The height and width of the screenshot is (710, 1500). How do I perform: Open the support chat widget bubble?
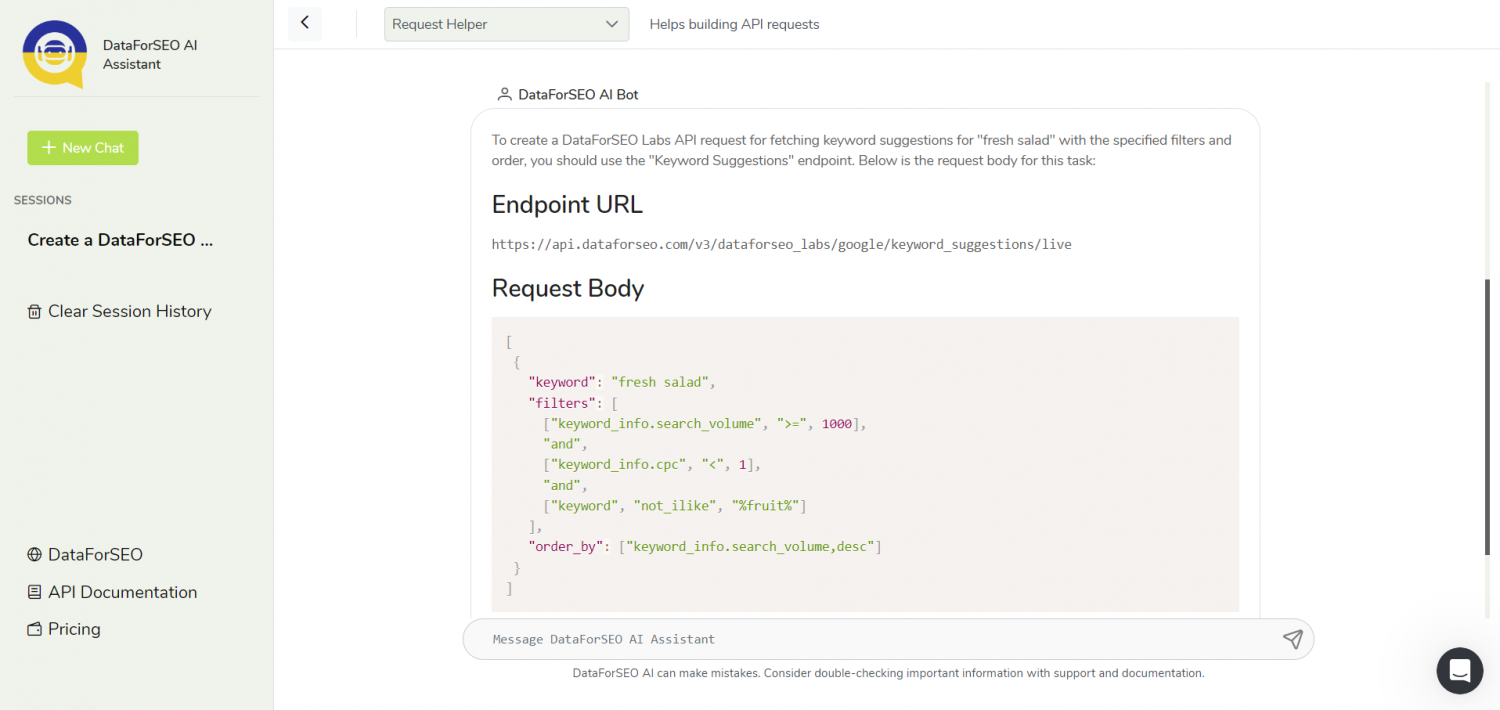(x=1460, y=670)
